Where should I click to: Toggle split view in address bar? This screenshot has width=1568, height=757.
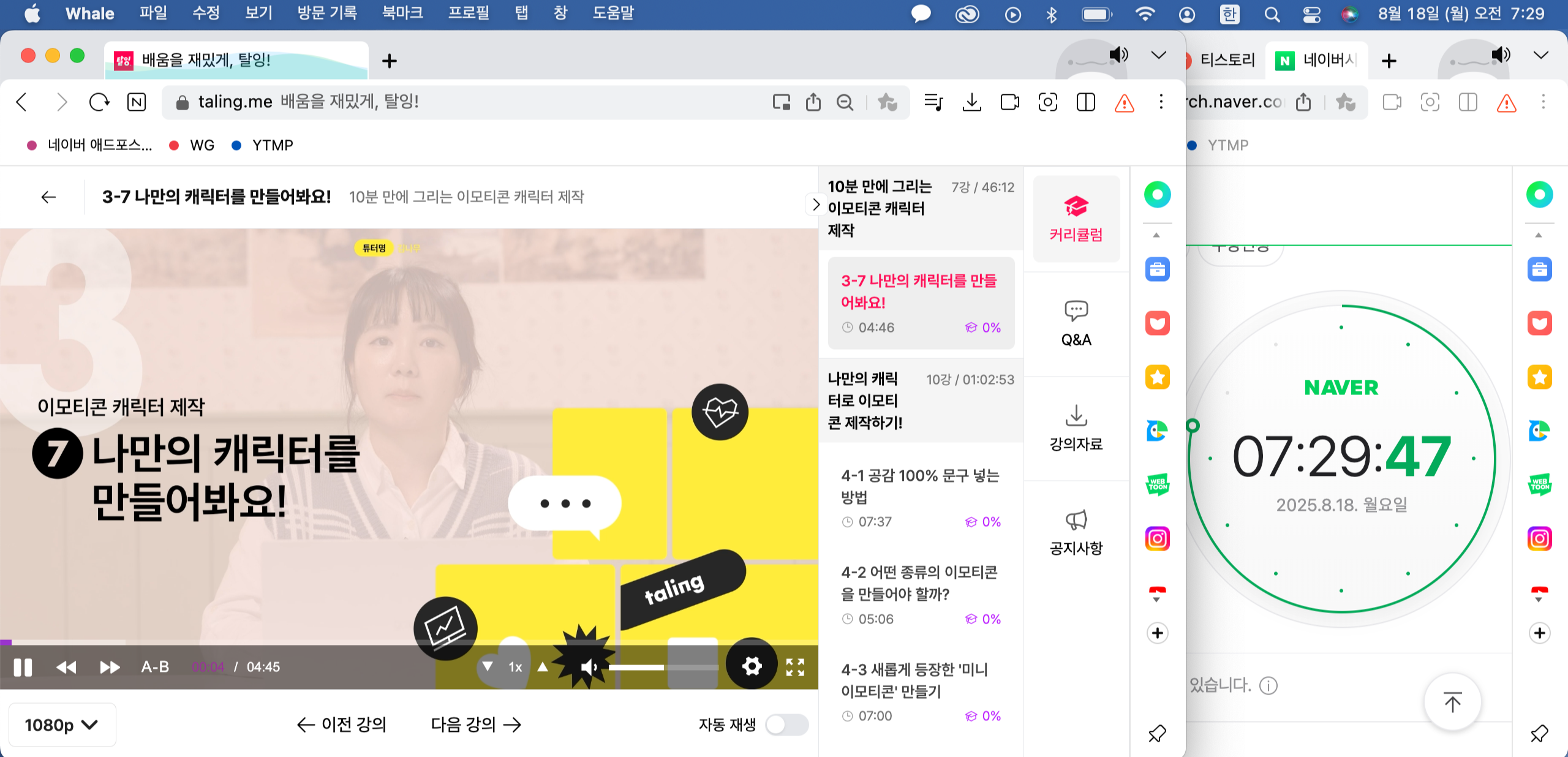1085,102
